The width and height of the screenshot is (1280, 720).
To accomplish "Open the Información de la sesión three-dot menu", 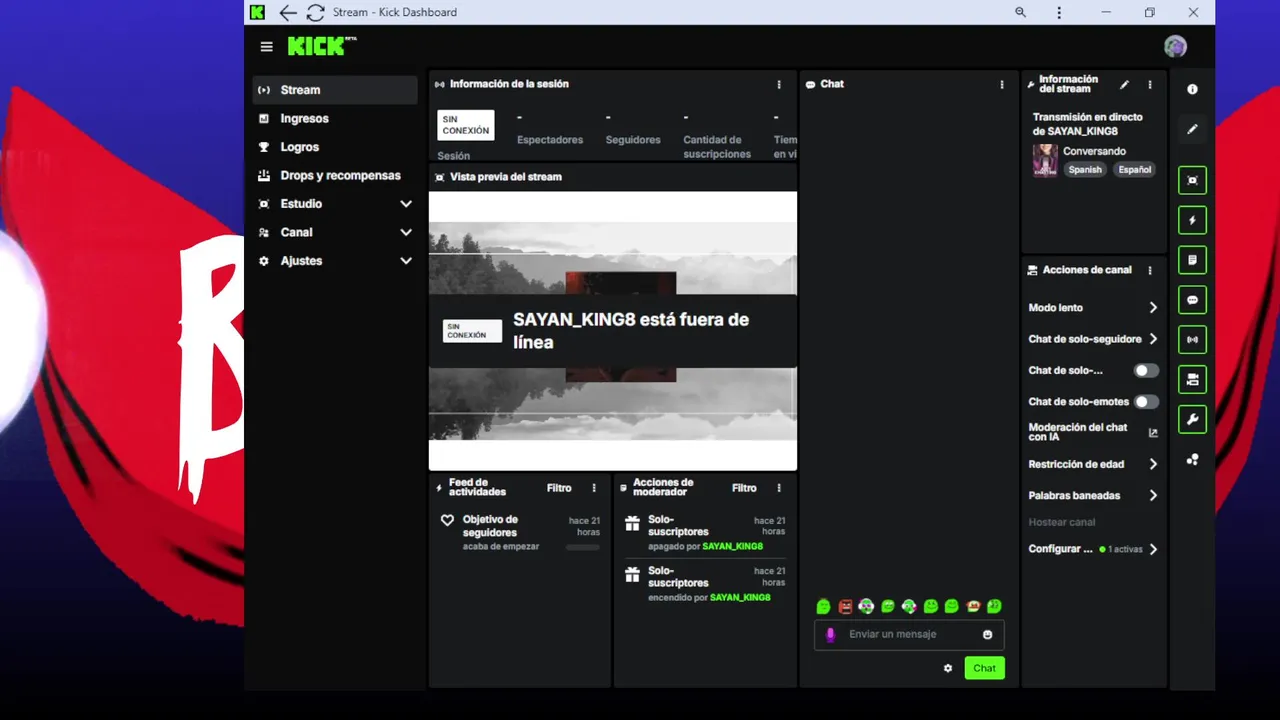I will 779,84.
